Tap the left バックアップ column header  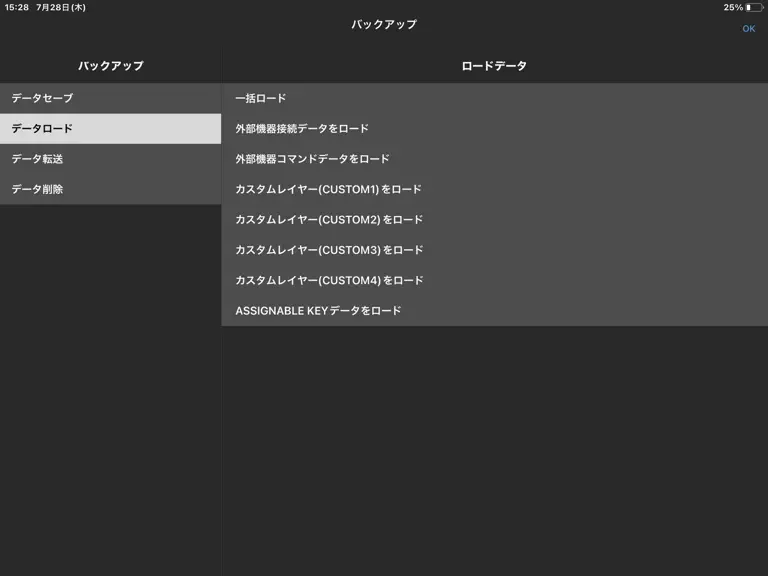point(111,66)
